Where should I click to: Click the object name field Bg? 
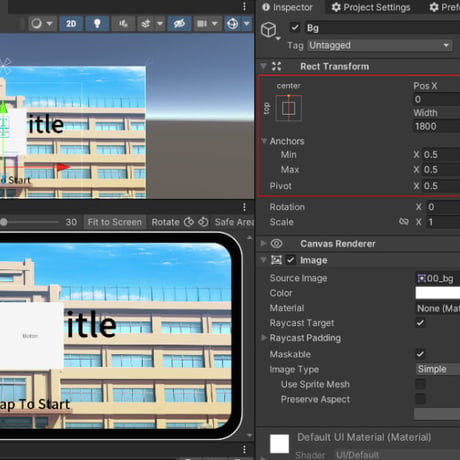(382, 28)
